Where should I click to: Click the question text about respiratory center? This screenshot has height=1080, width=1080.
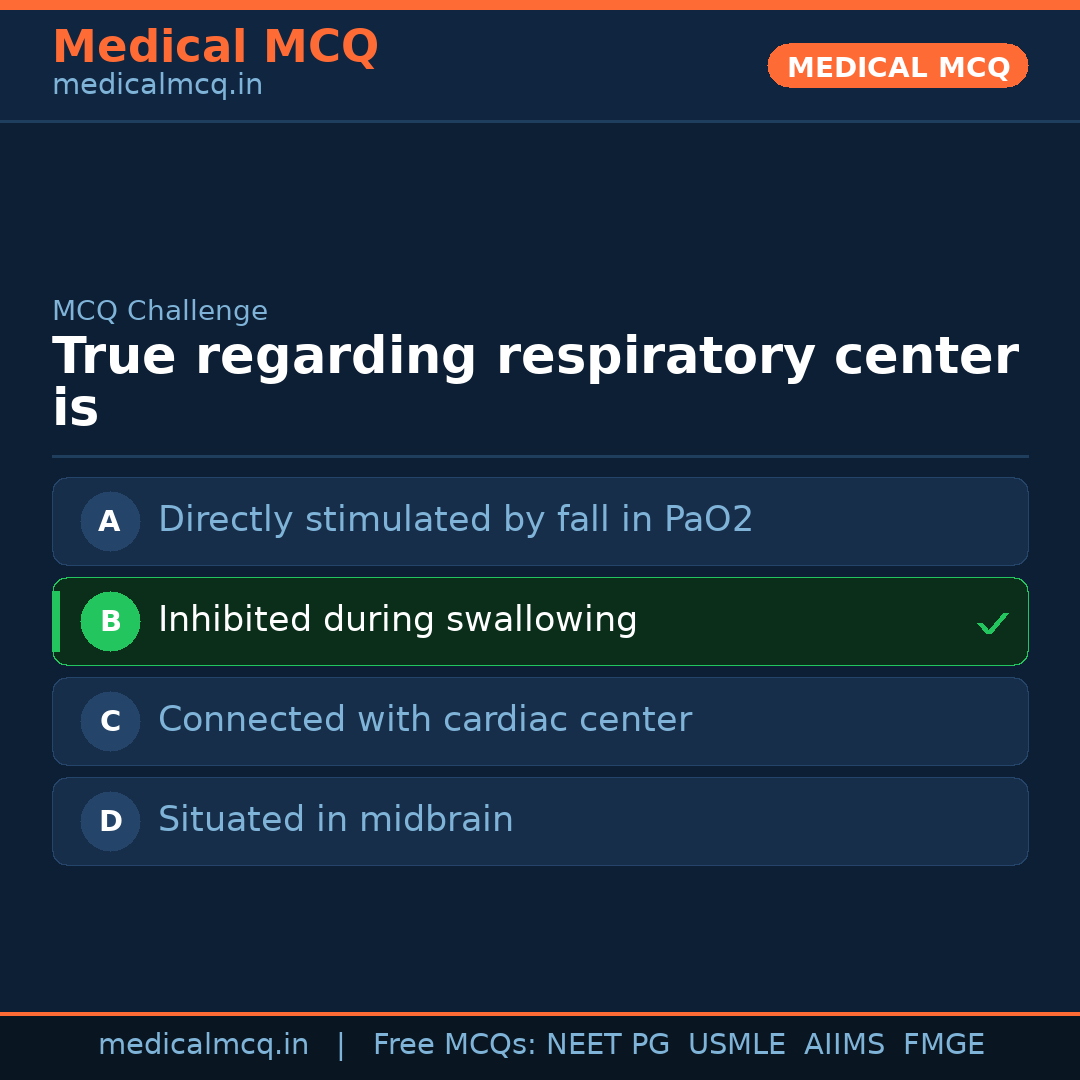coord(535,382)
